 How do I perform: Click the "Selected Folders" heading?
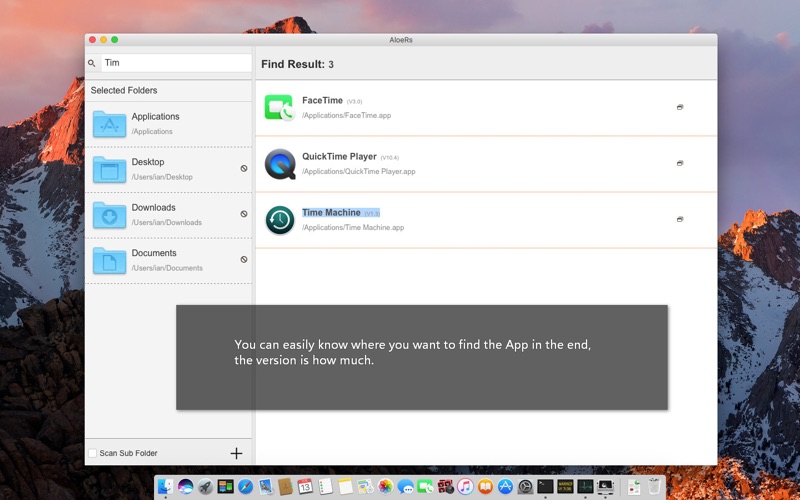click(124, 90)
